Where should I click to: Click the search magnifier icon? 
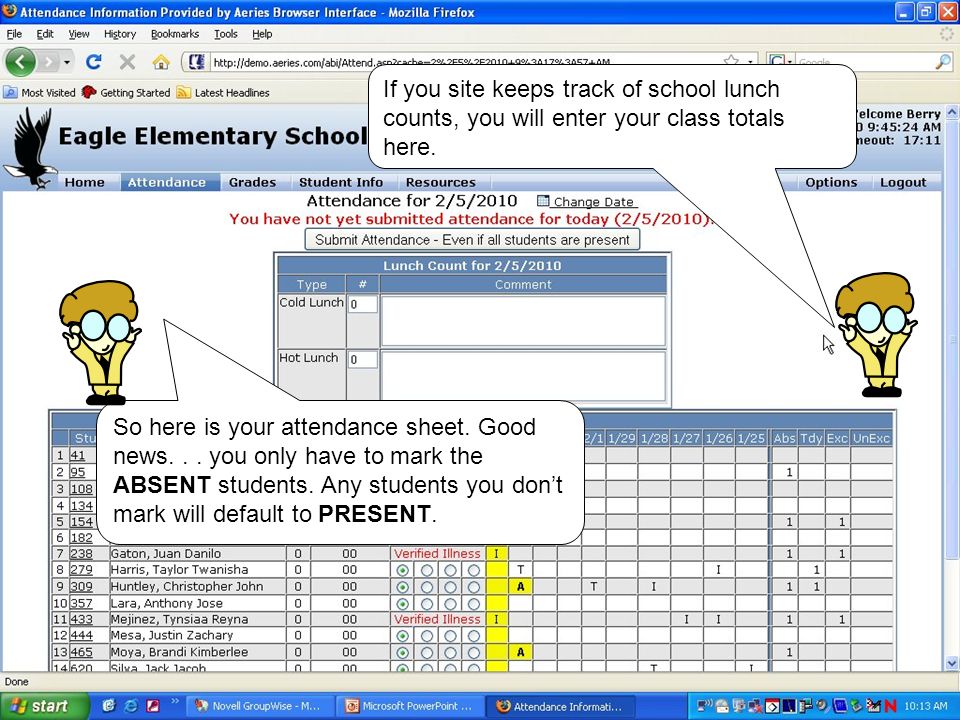tap(943, 62)
